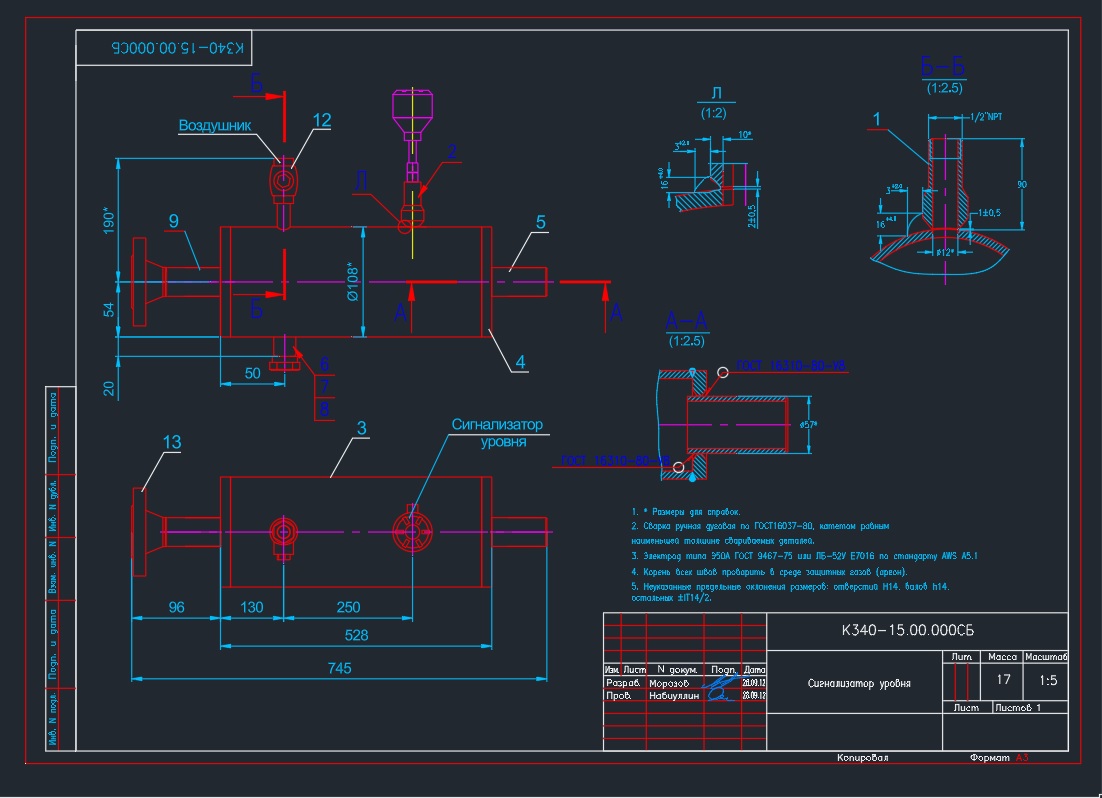Select the "Формат А3" text
Viewport: 1102px width, 798px height.
998,758
